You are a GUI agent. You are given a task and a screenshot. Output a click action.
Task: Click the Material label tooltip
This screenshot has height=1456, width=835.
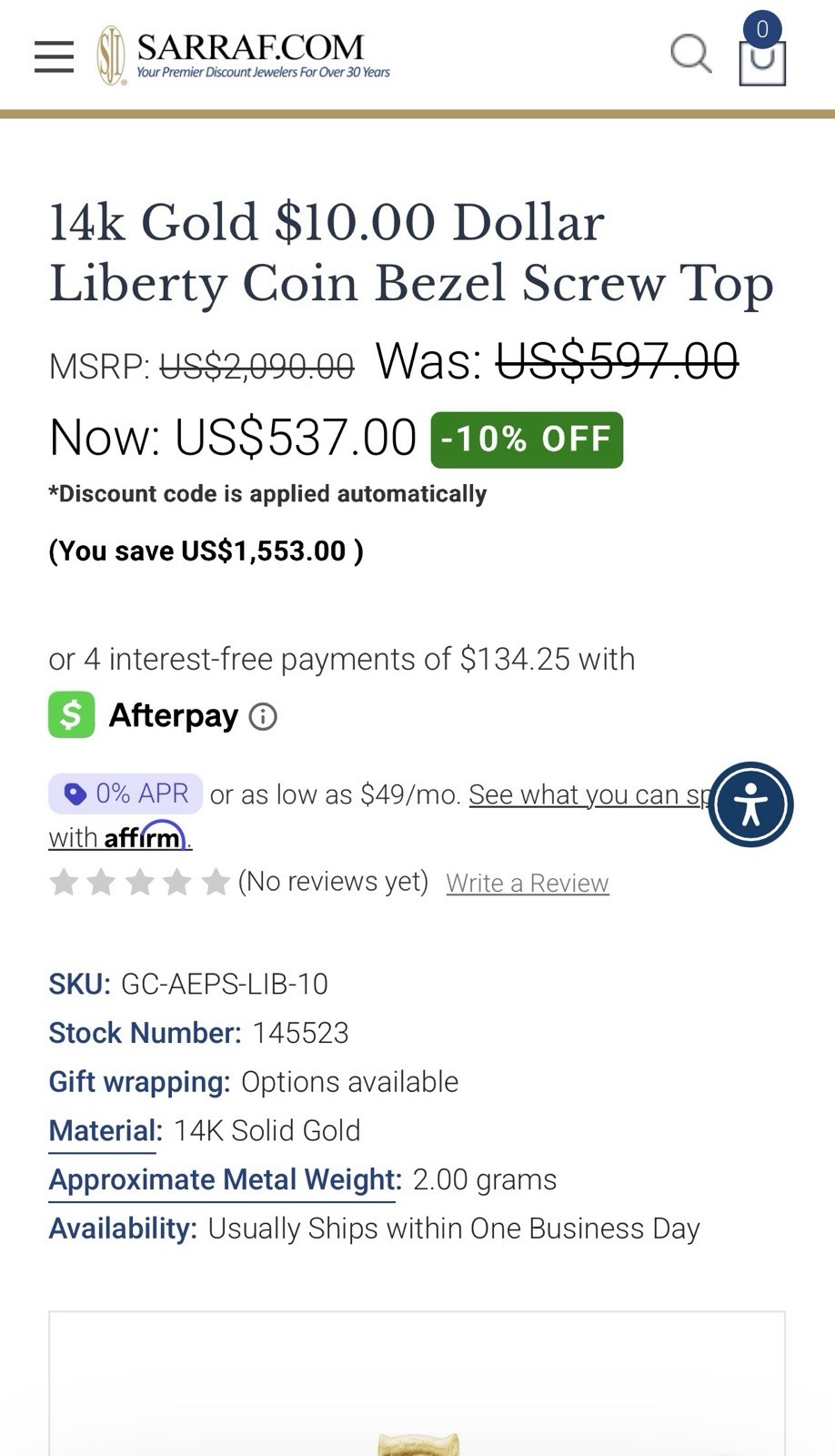click(x=105, y=1130)
